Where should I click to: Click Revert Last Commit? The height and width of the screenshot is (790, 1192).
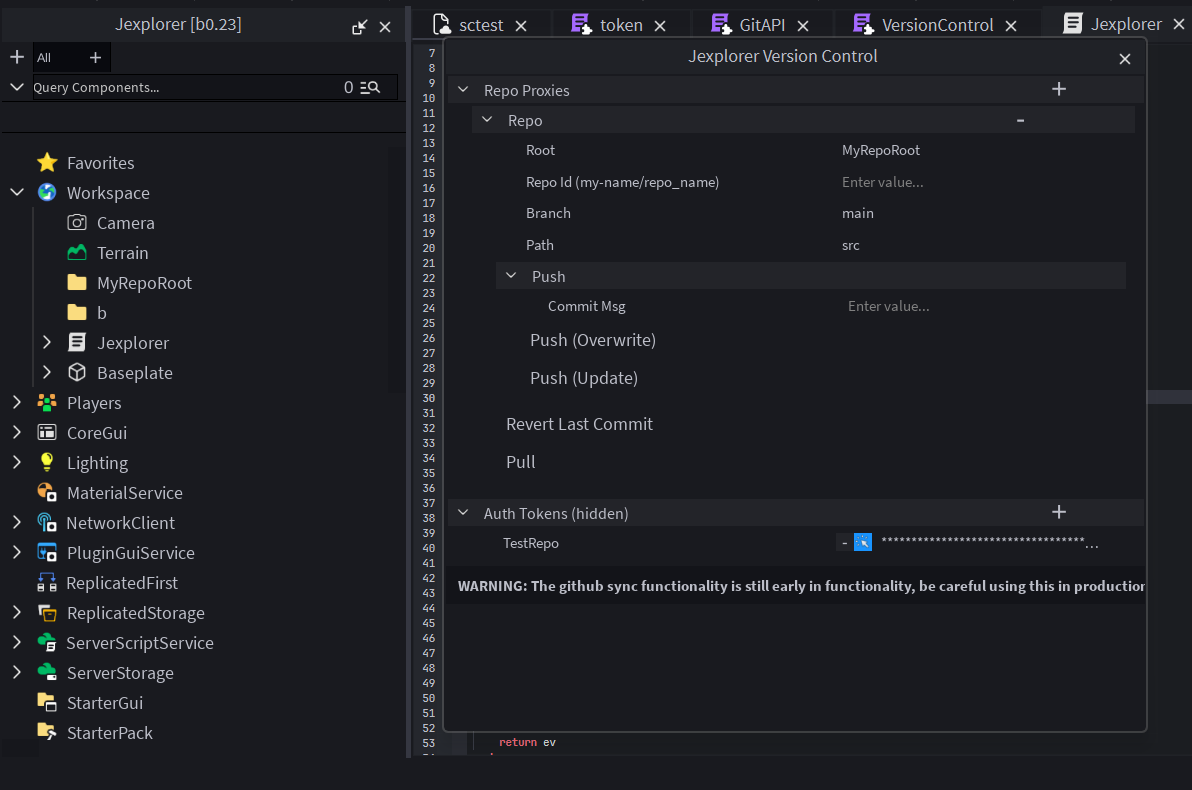pyautogui.click(x=579, y=424)
